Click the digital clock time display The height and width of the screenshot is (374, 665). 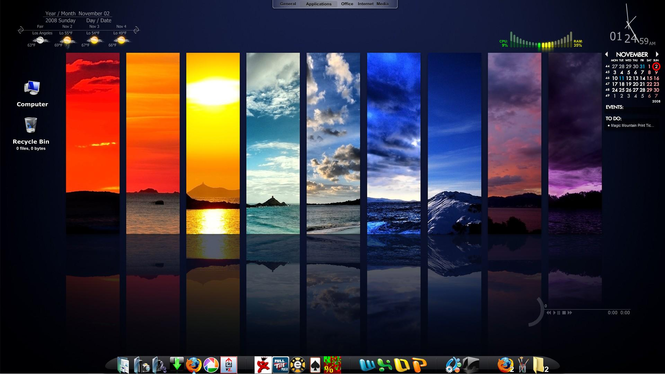632,38
